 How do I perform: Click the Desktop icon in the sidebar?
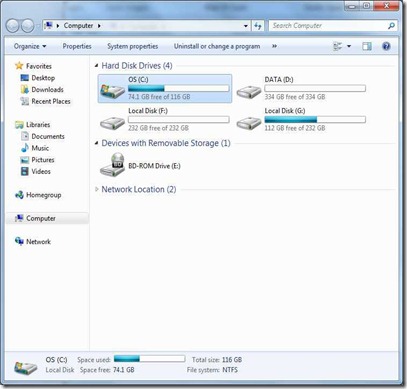coord(25,78)
